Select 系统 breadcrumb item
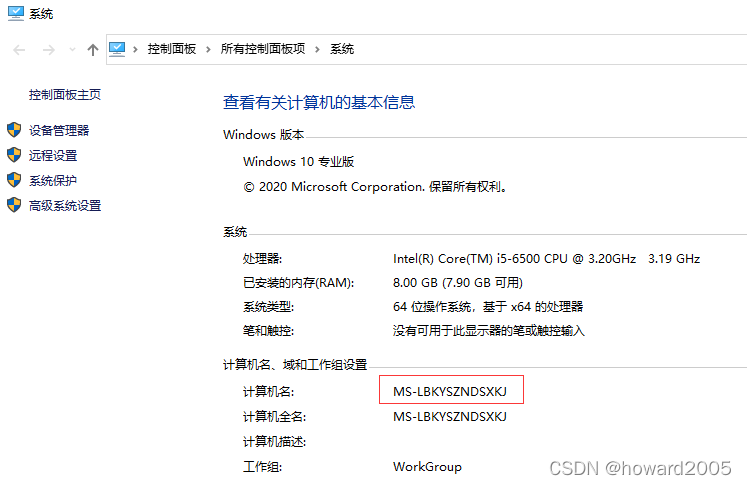The width and height of the screenshot is (747, 485). coord(342,49)
